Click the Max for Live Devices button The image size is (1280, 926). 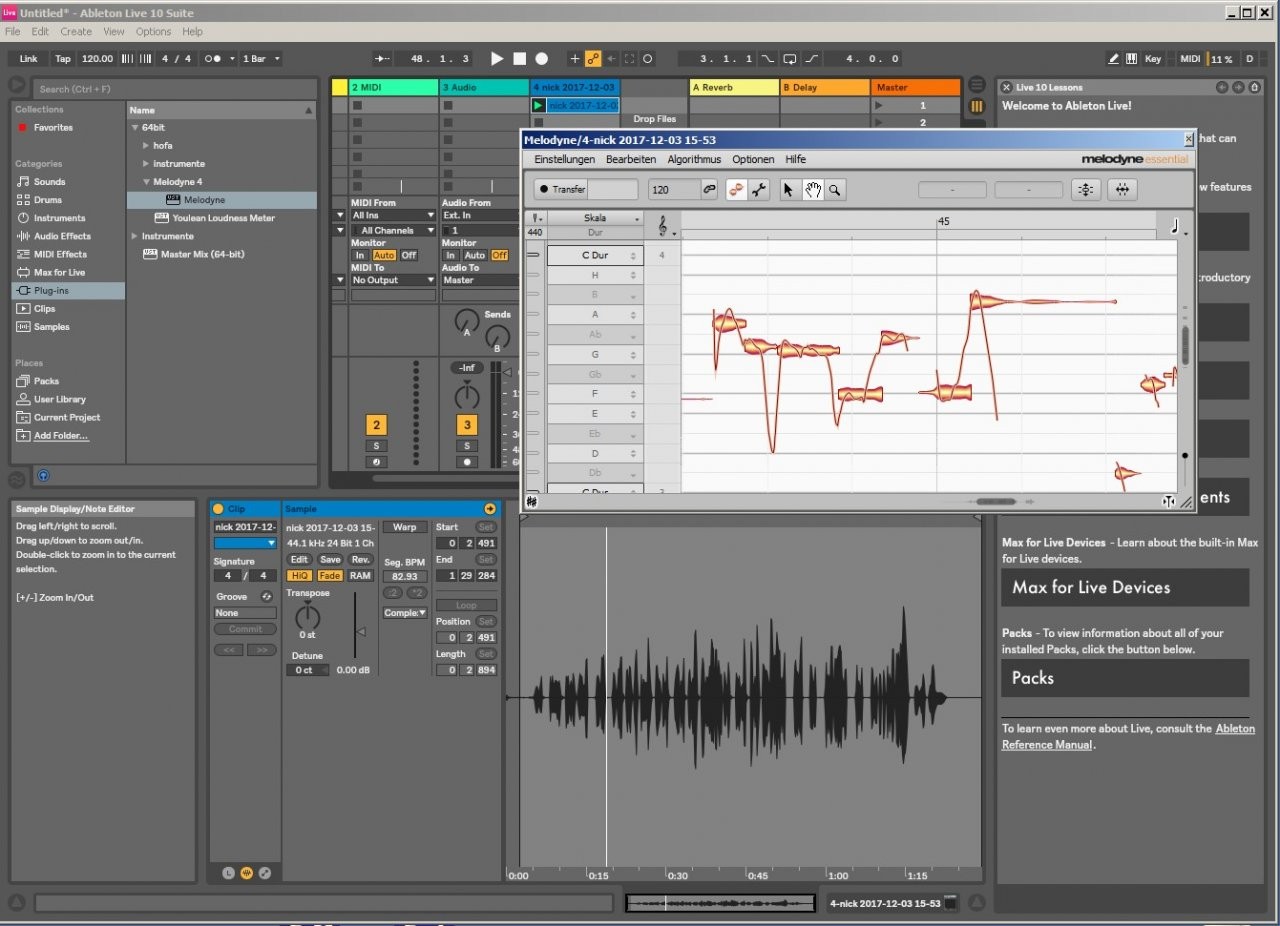click(1125, 588)
